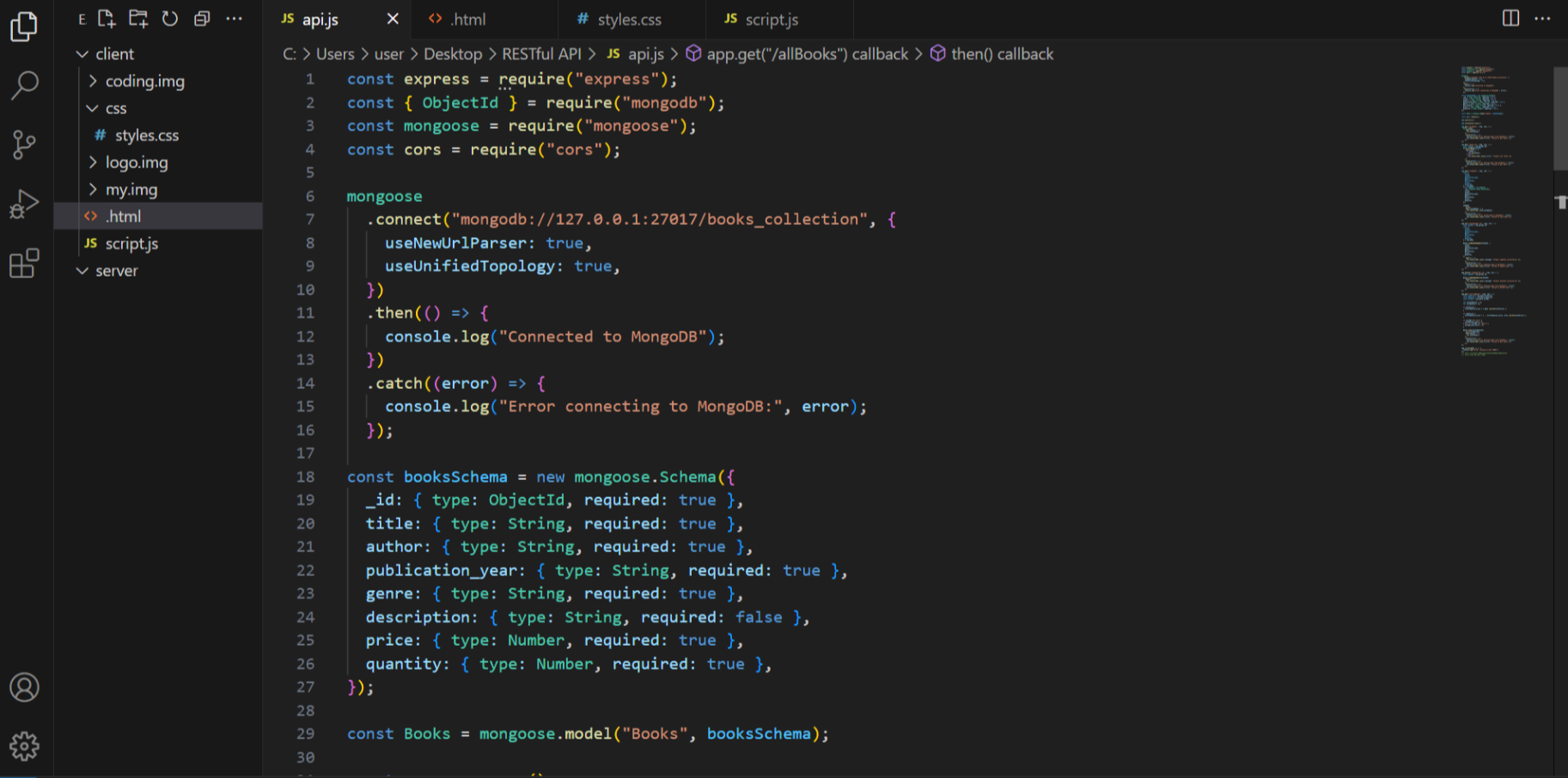The width and height of the screenshot is (1568, 778).
Task: Click the user breadcrumb segment
Action: click(x=388, y=54)
